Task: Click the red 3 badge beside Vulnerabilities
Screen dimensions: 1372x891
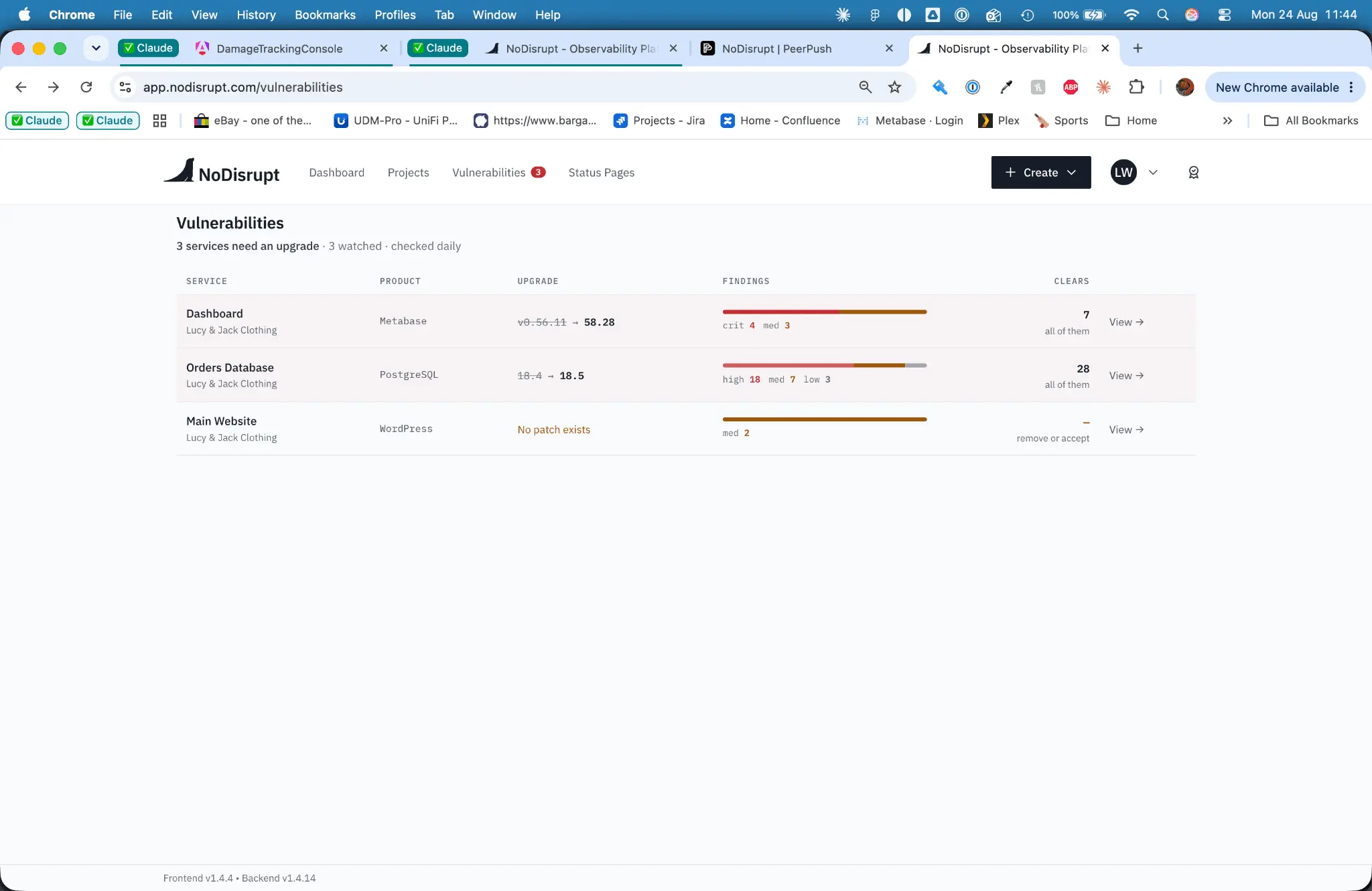Action: 538,172
